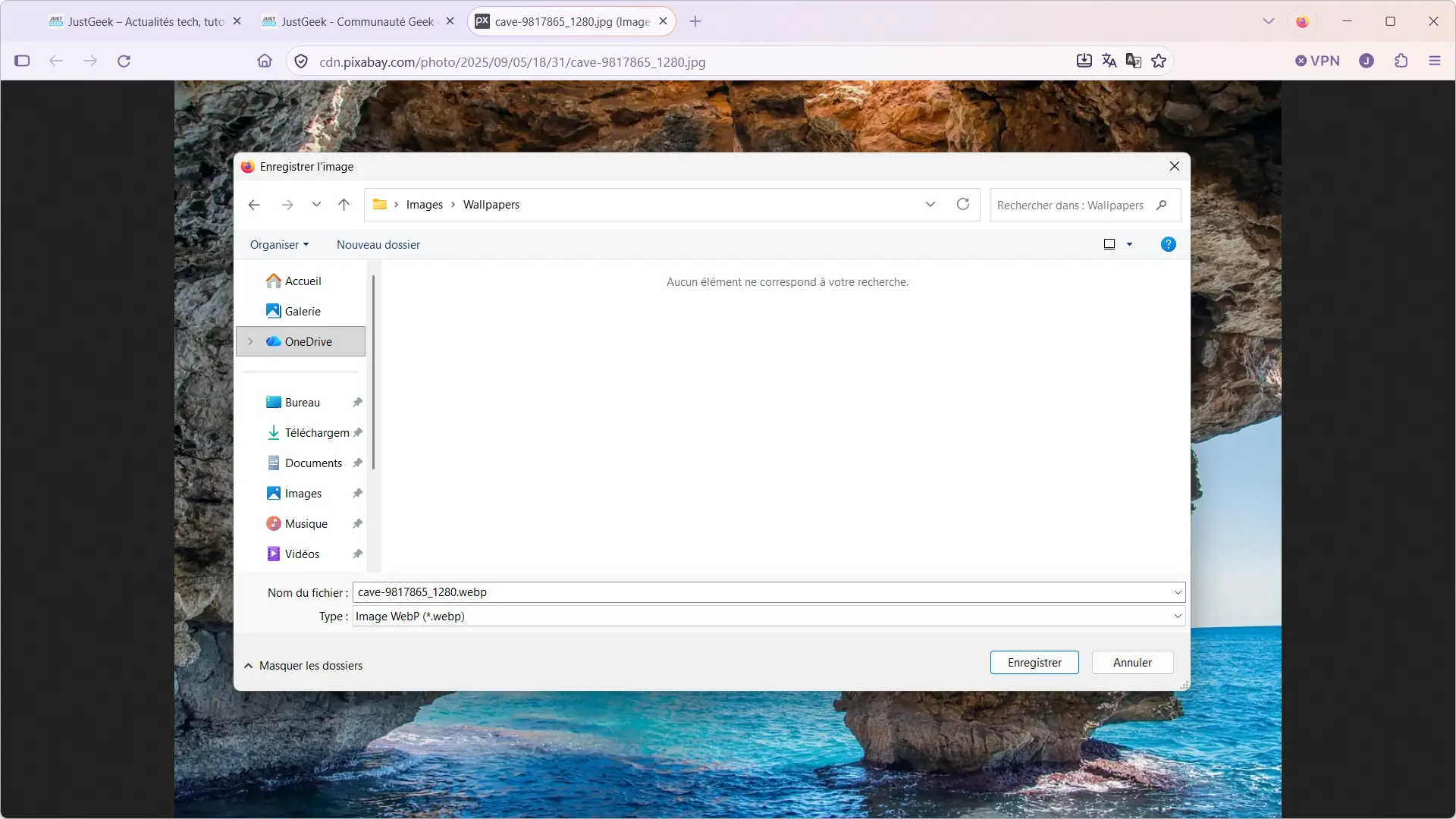Open the Firefox hamburger menu
The width and height of the screenshot is (1456, 819).
(x=1435, y=61)
